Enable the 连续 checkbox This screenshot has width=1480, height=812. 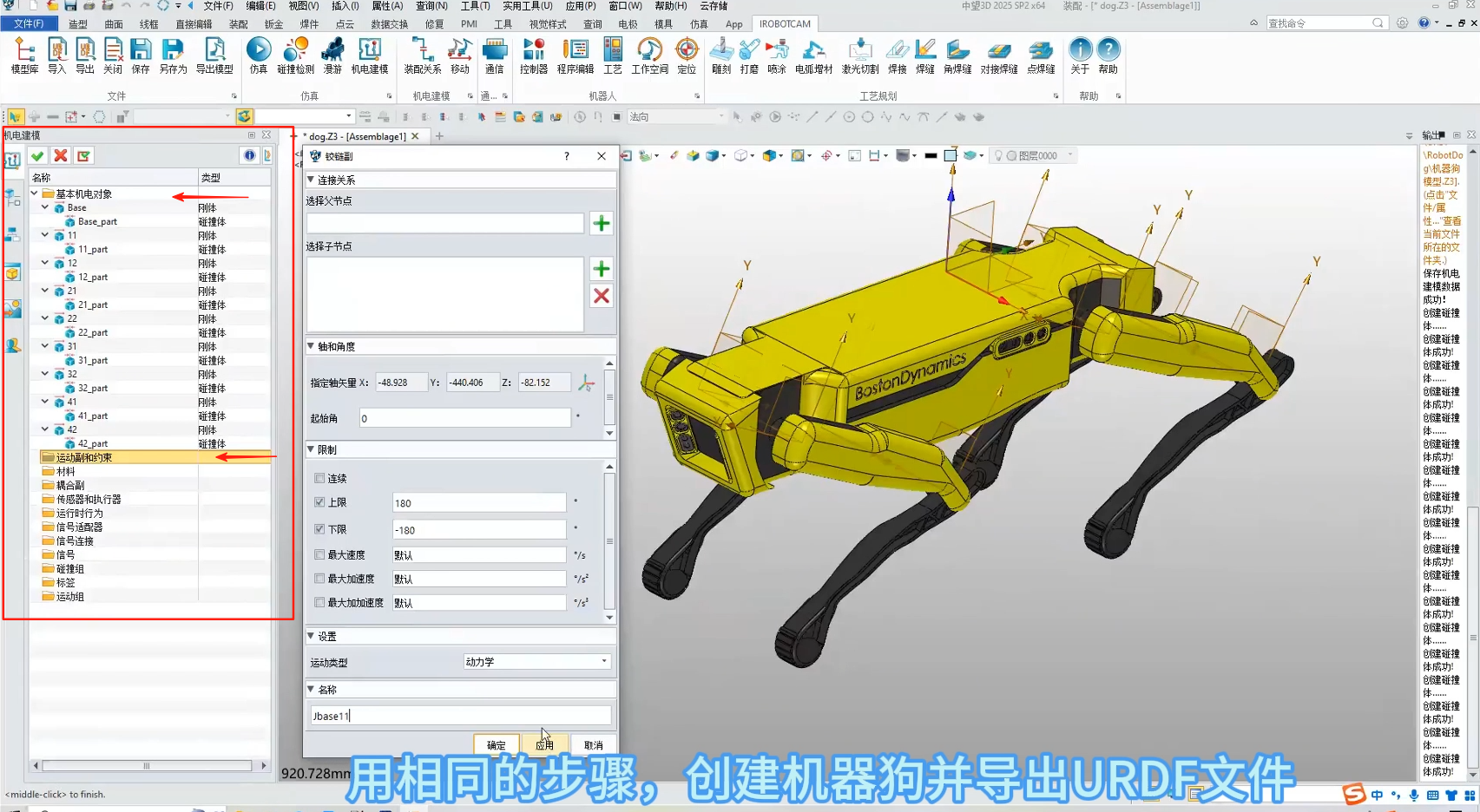pyautogui.click(x=319, y=478)
